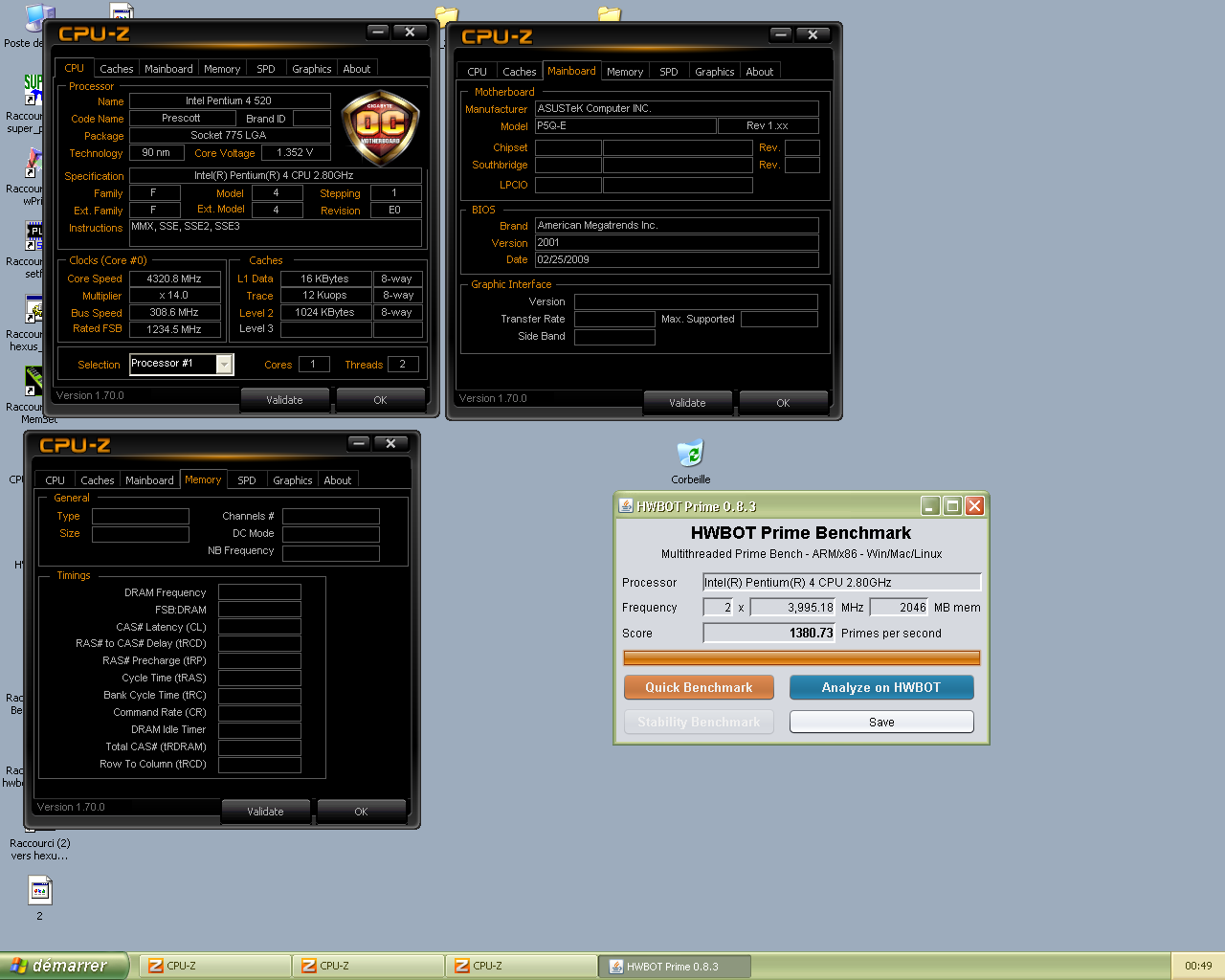The height and width of the screenshot is (980, 1225).
Task: Select Graphics tab in the Mainboard CPU-Z window
Action: pos(715,72)
